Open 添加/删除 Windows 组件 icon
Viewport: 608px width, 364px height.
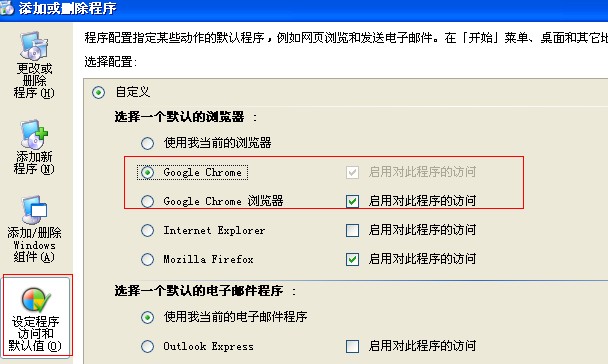pyautogui.click(x=34, y=229)
